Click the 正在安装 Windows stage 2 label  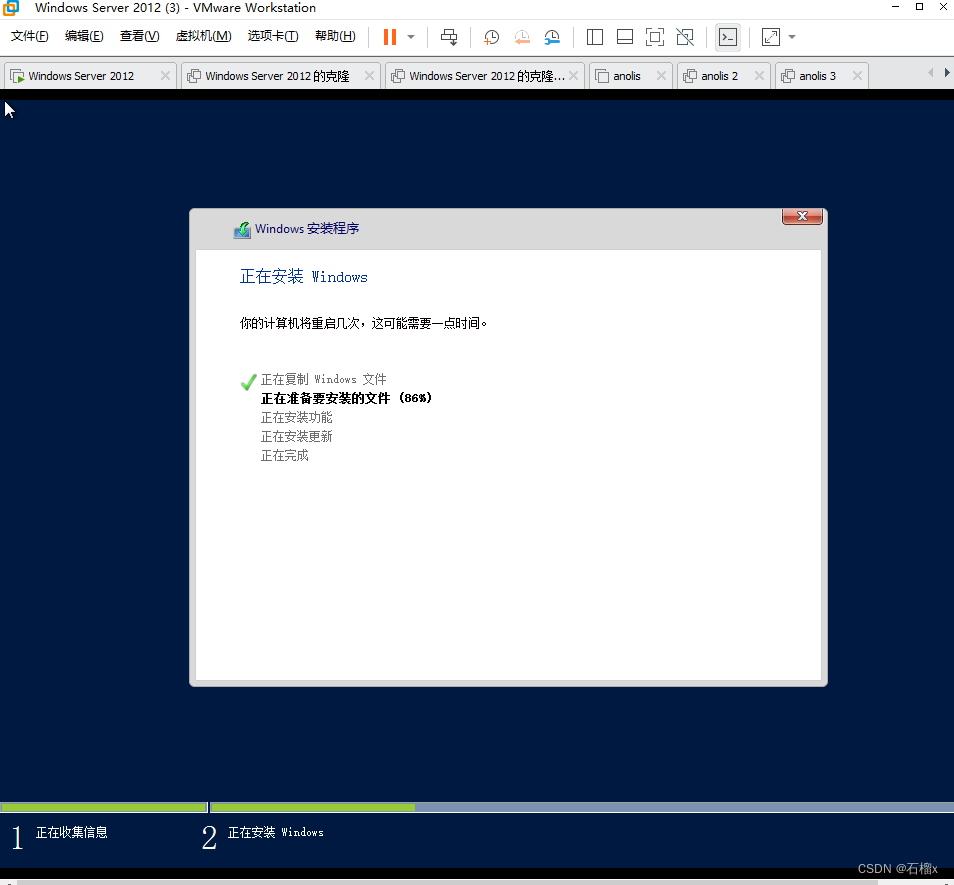(x=276, y=832)
